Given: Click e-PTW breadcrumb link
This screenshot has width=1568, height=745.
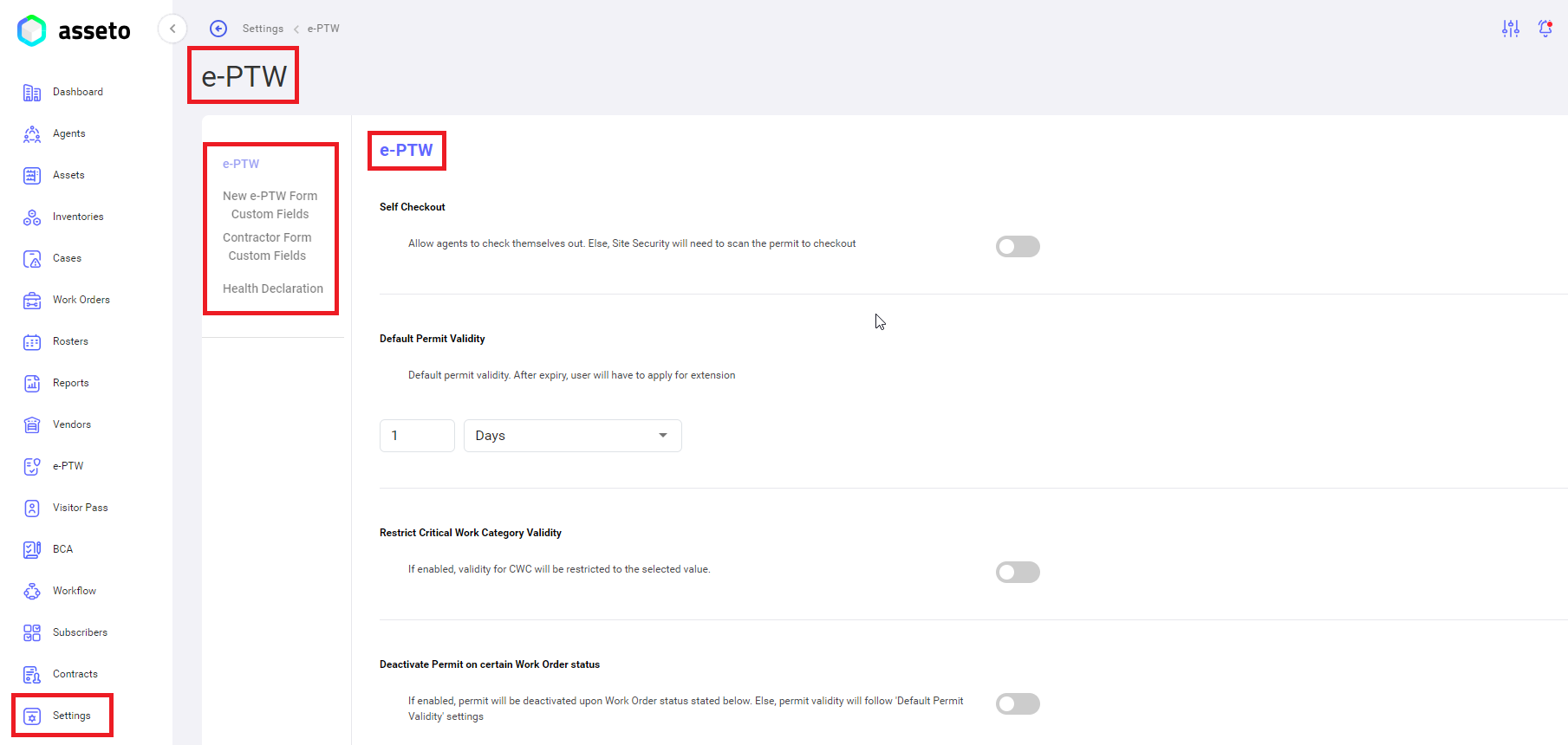Looking at the screenshot, I should click(x=323, y=29).
